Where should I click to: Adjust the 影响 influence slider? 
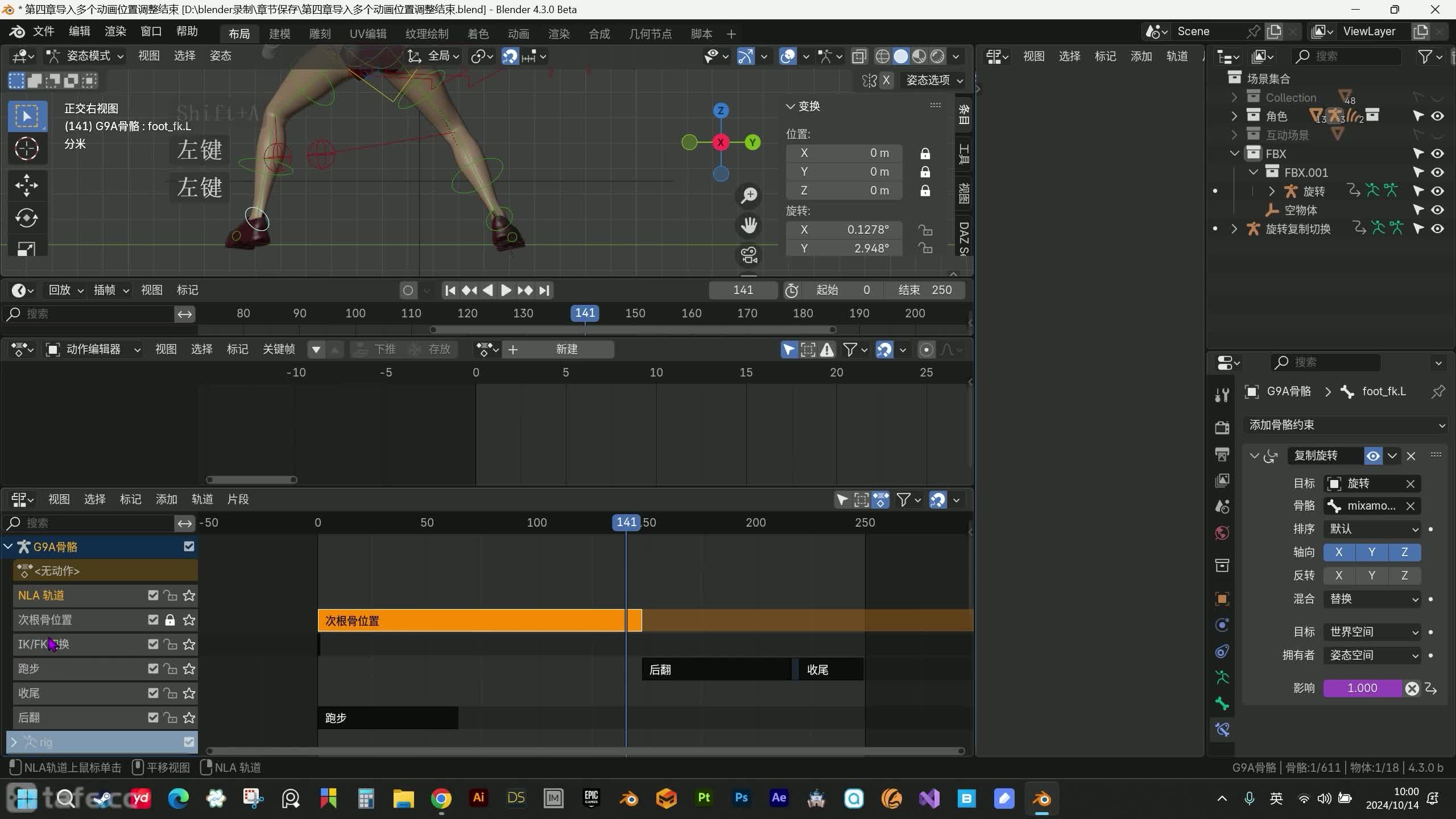(1363, 688)
